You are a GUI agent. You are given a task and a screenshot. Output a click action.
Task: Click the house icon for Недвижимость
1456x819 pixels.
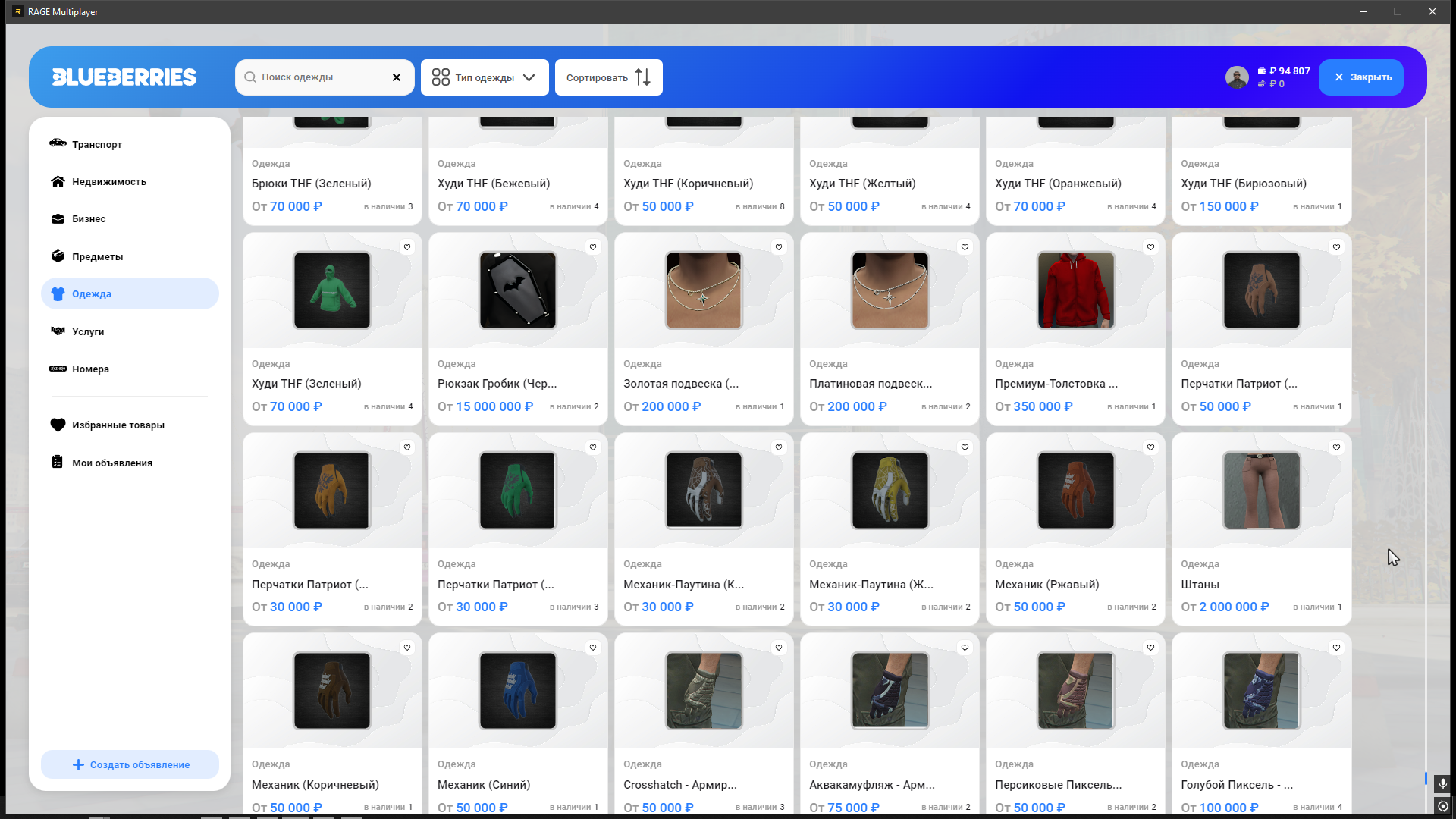click(x=58, y=181)
